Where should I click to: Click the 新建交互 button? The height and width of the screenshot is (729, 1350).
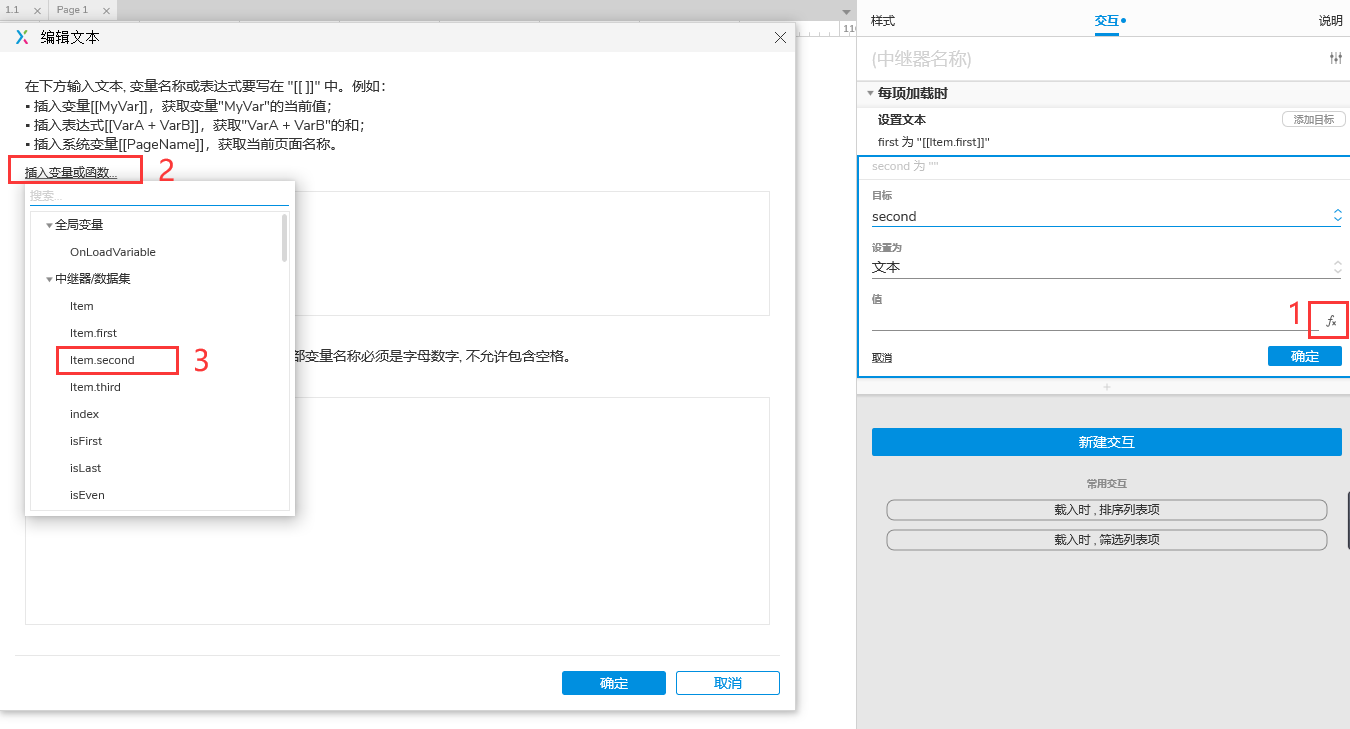point(1107,442)
